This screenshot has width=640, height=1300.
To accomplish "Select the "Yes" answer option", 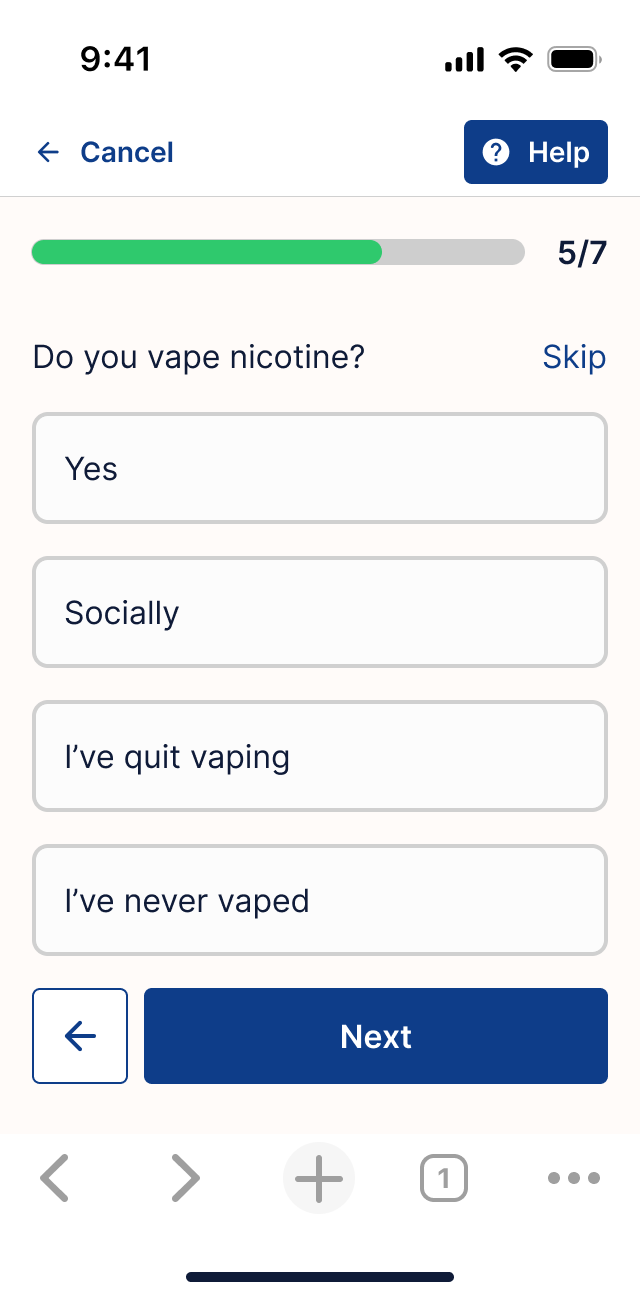I will click(x=320, y=468).
